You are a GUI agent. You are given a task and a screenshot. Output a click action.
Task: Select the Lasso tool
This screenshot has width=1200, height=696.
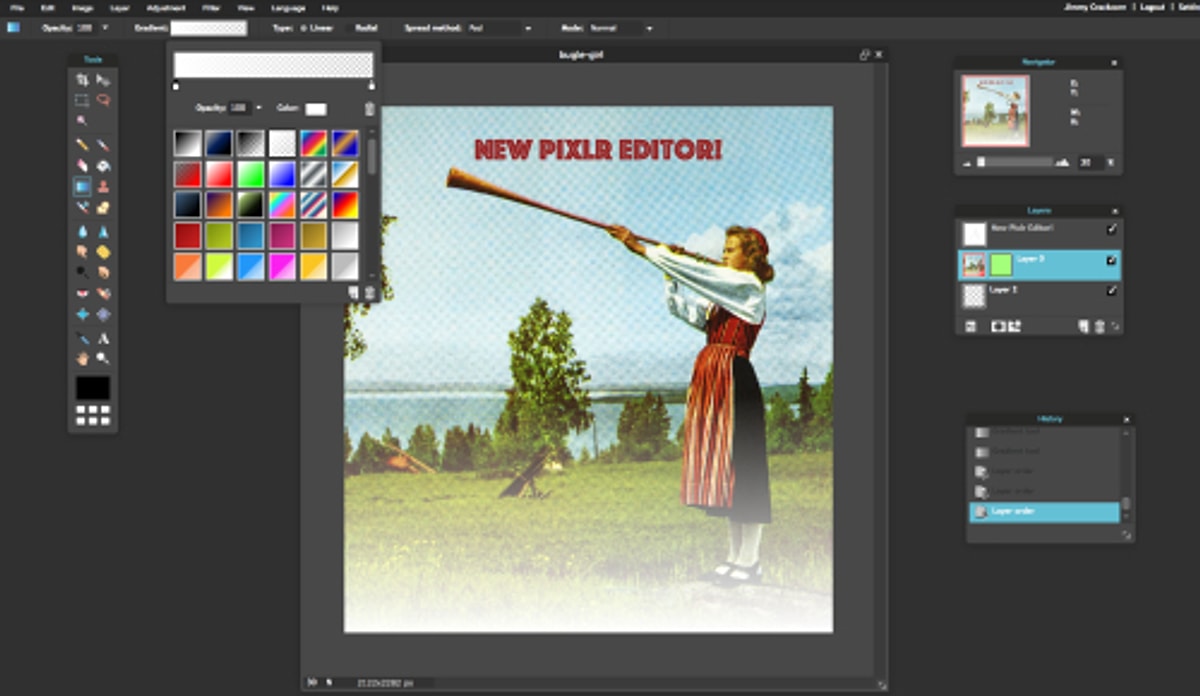tap(103, 100)
